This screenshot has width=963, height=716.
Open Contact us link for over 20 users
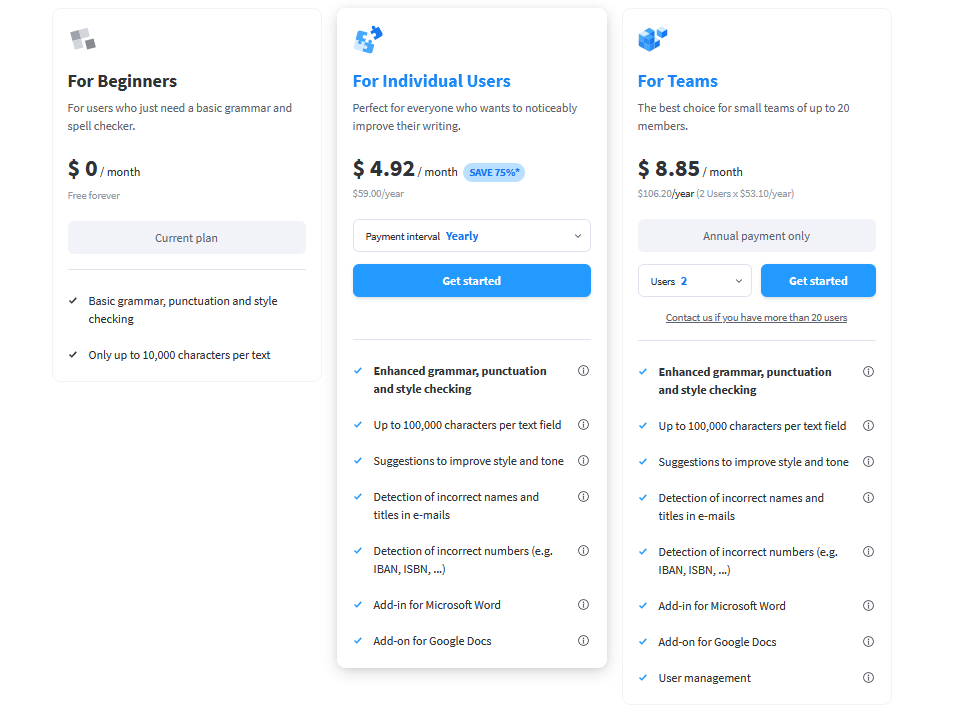point(756,318)
